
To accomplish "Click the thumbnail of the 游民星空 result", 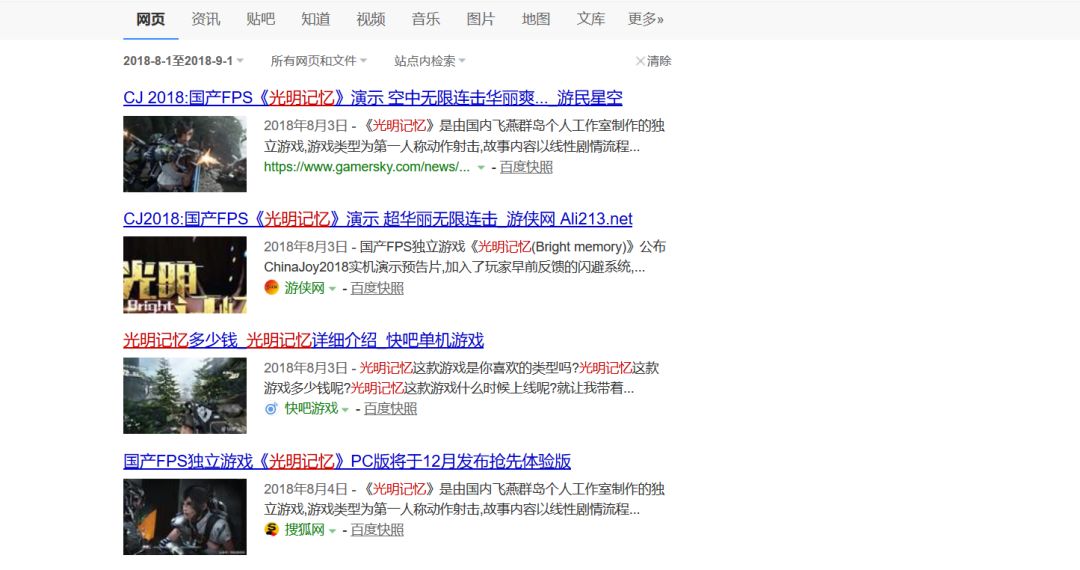I will (x=185, y=154).
